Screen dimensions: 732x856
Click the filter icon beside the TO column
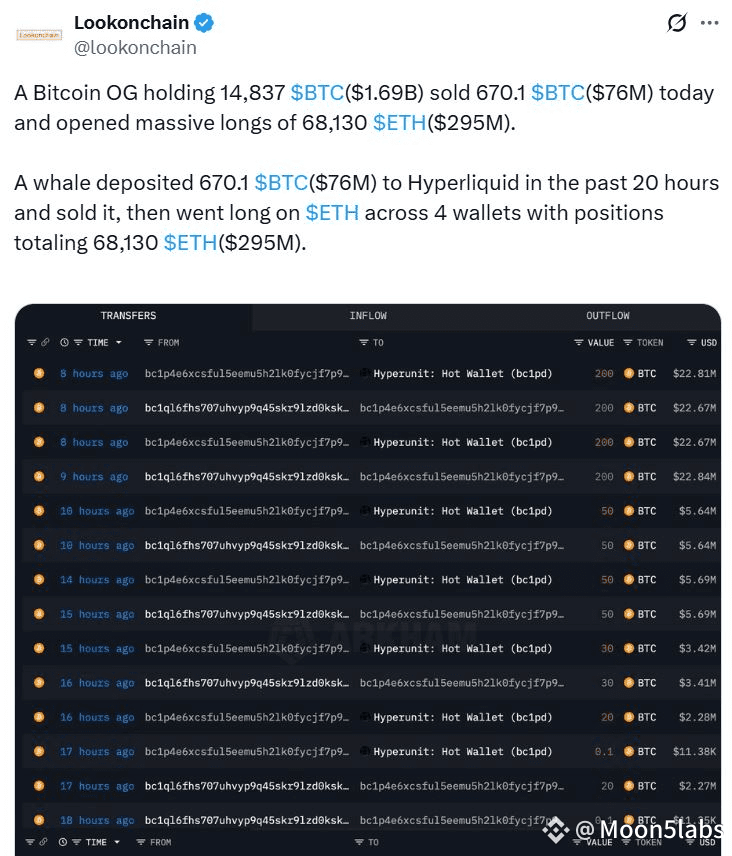click(364, 342)
